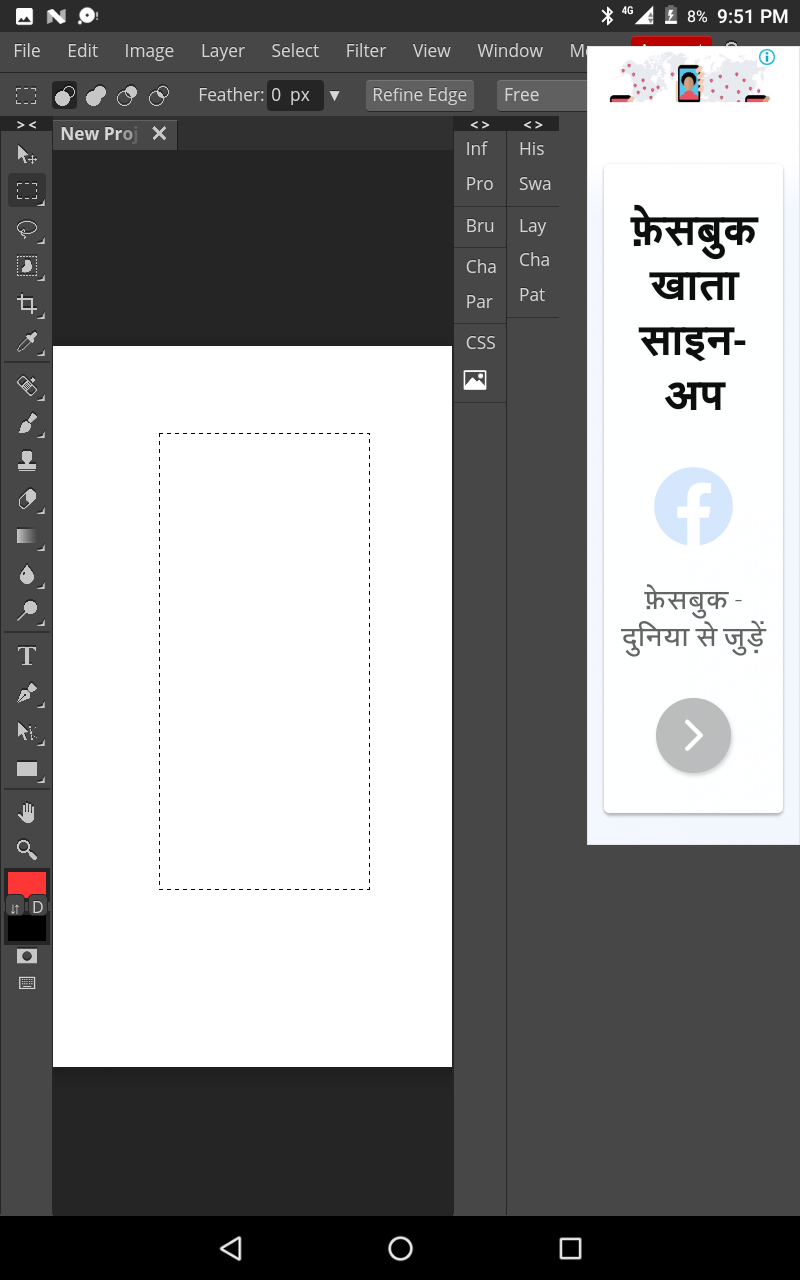Select the Pen tool

coord(27,692)
